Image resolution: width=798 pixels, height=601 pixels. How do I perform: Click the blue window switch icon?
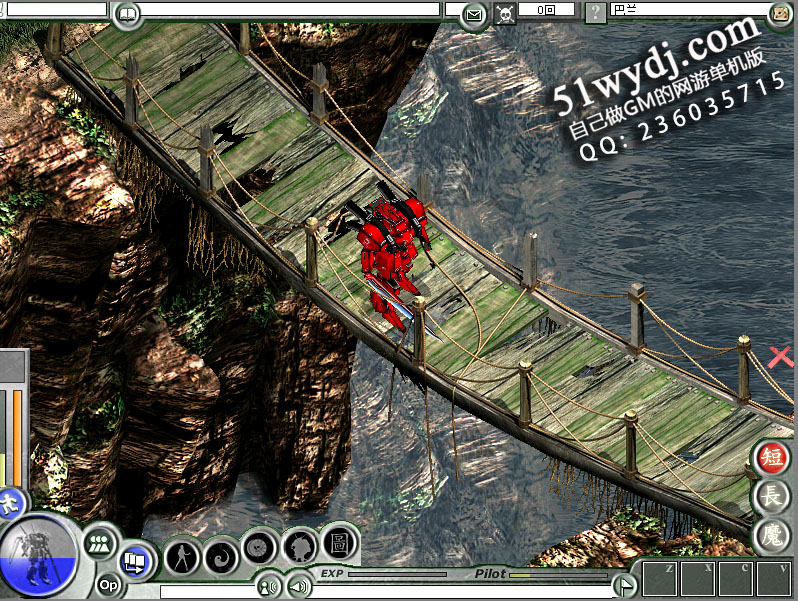pos(134,562)
